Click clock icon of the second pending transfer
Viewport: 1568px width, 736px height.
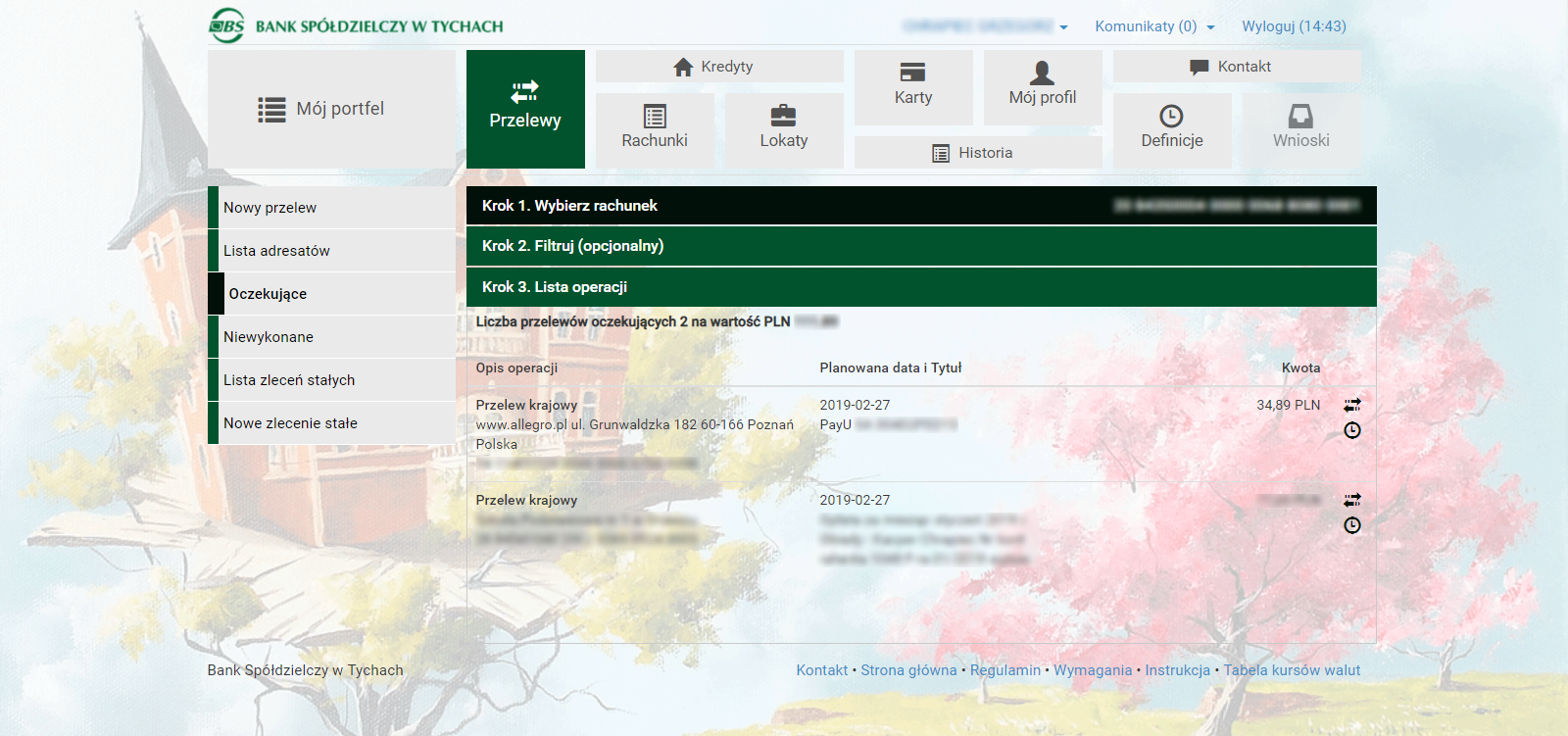click(x=1352, y=525)
